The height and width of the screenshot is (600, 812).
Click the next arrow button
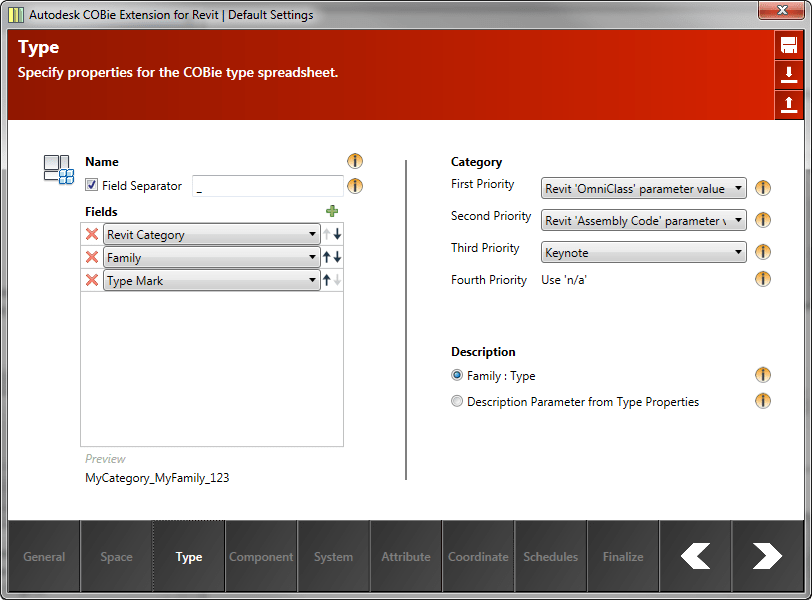click(767, 556)
